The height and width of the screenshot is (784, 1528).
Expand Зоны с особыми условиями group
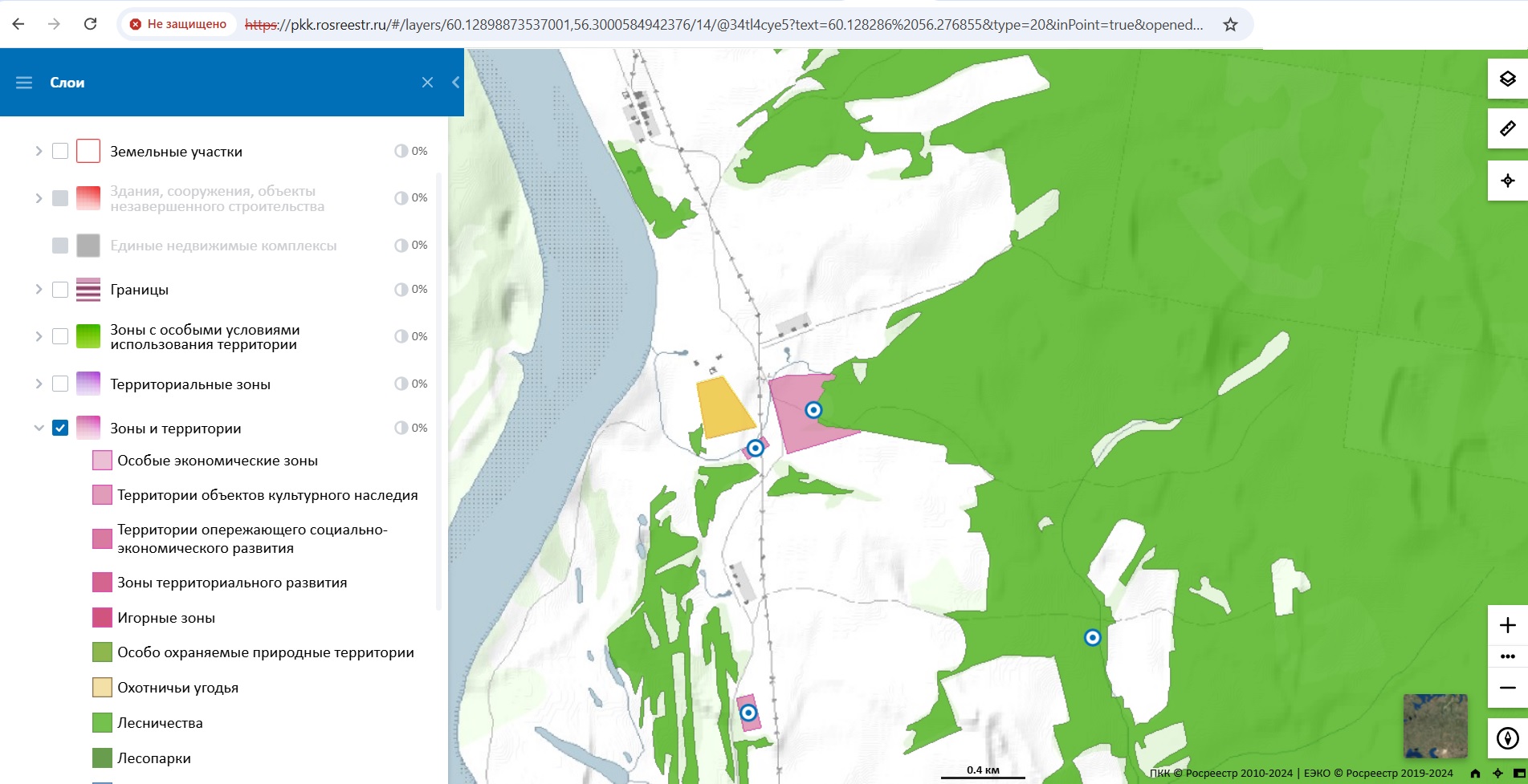[x=38, y=336]
